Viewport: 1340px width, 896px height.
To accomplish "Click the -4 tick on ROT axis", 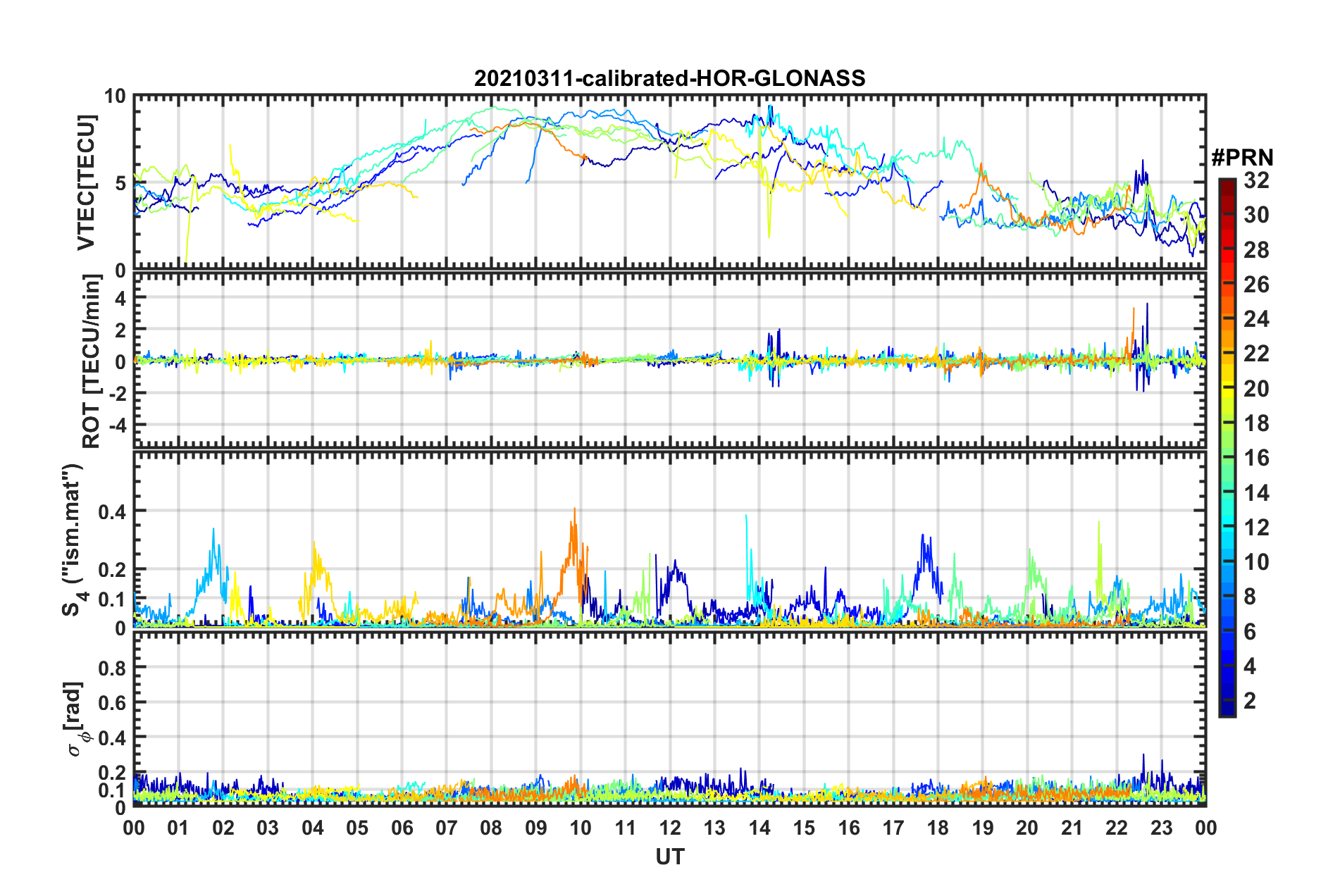I will [117, 425].
